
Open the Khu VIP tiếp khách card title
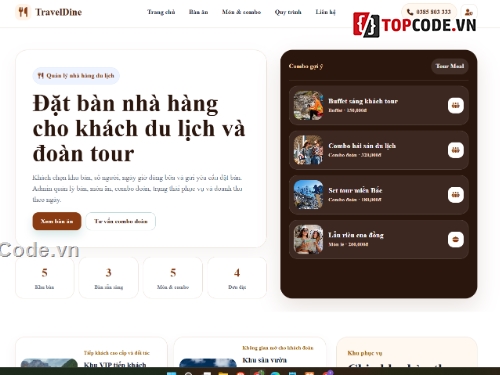[x=115, y=364]
